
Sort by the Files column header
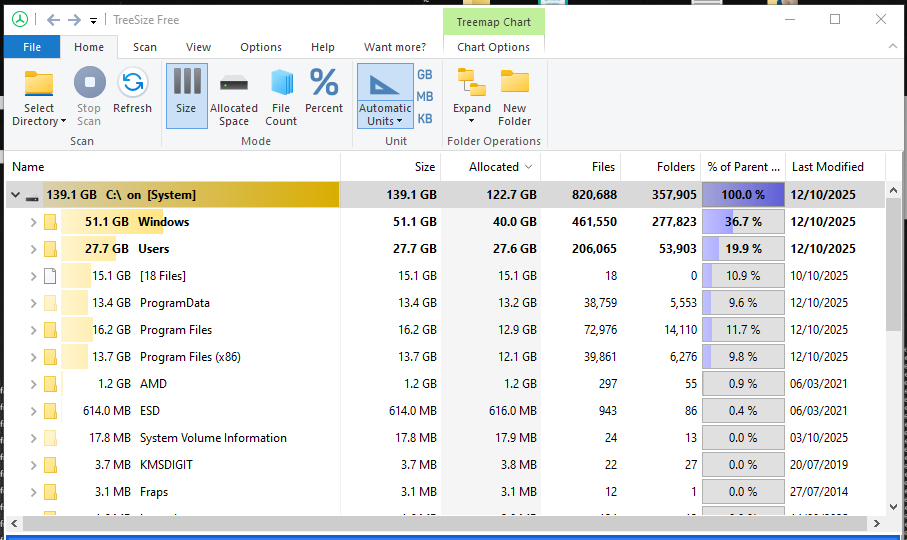coord(581,167)
